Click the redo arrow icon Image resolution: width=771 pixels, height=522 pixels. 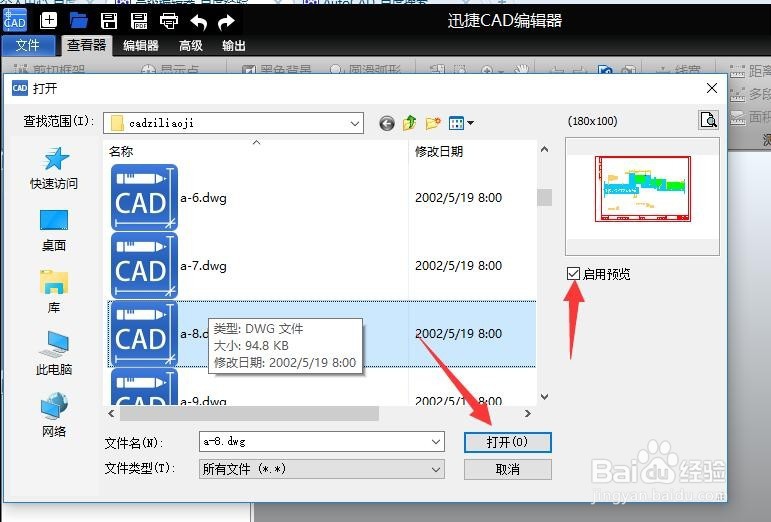click(x=226, y=22)
